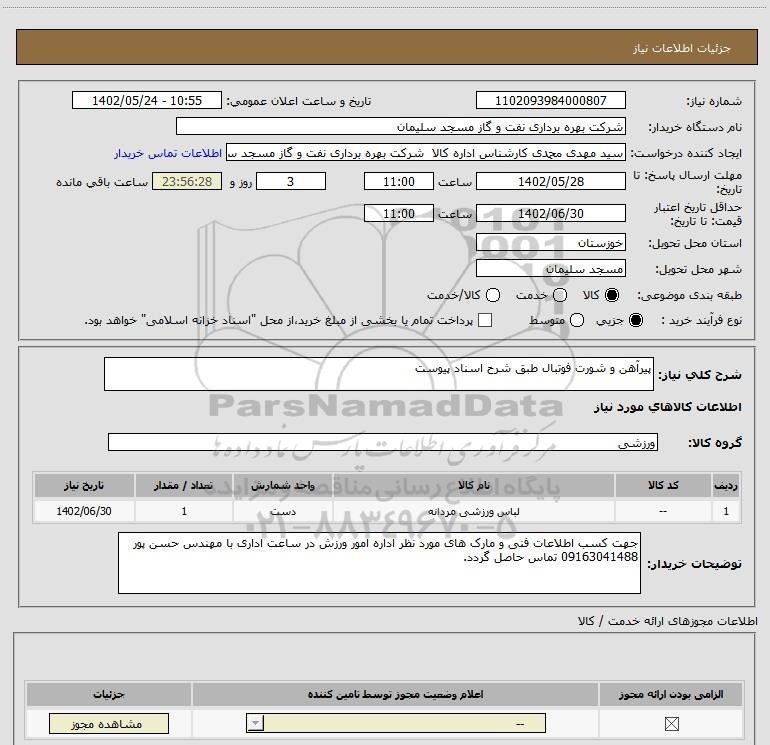Click the province field خوزستان

click(x=550, y=243)
